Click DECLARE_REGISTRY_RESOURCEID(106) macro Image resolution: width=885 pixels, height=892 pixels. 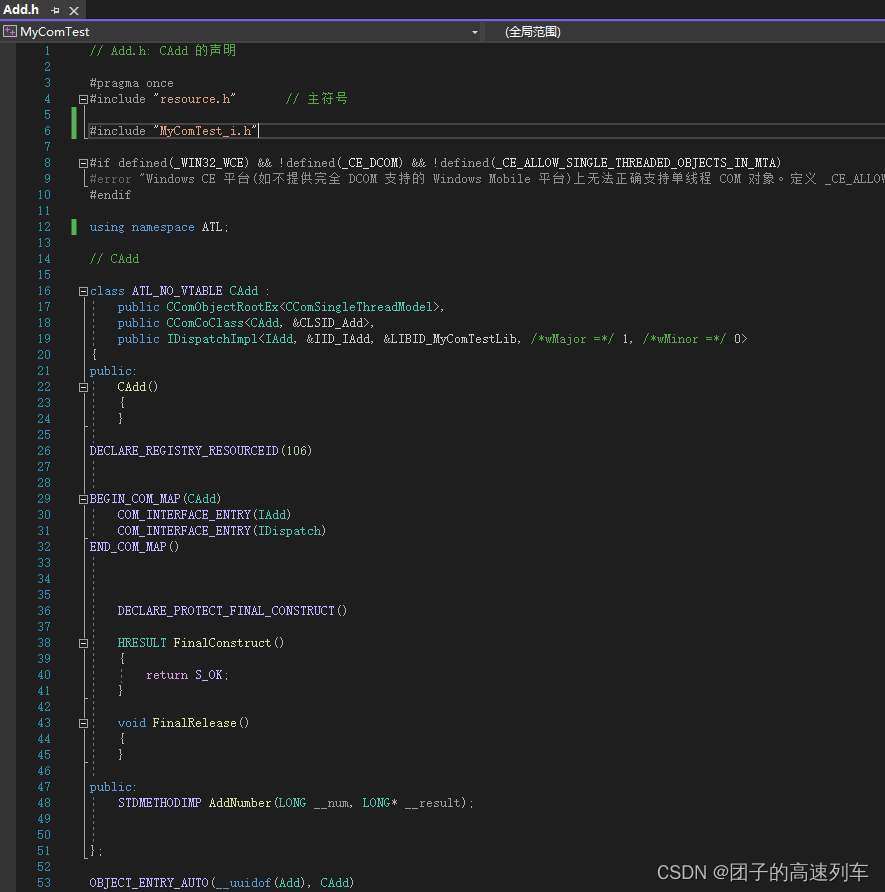click(201, 451)
